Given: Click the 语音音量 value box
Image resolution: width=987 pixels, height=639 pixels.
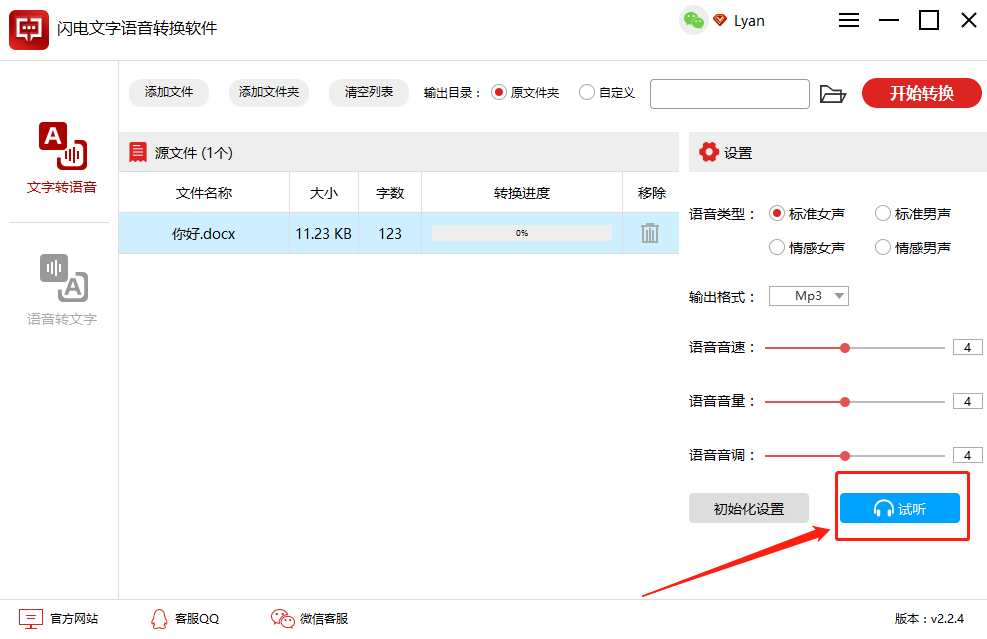Looking at the screenshot, I should coord(967,401).
